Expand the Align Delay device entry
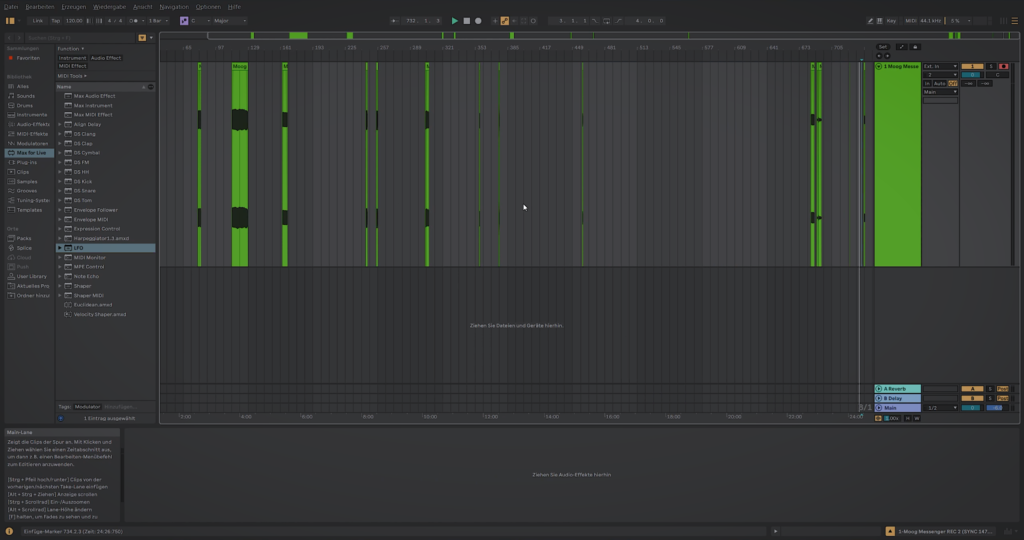 60,124
